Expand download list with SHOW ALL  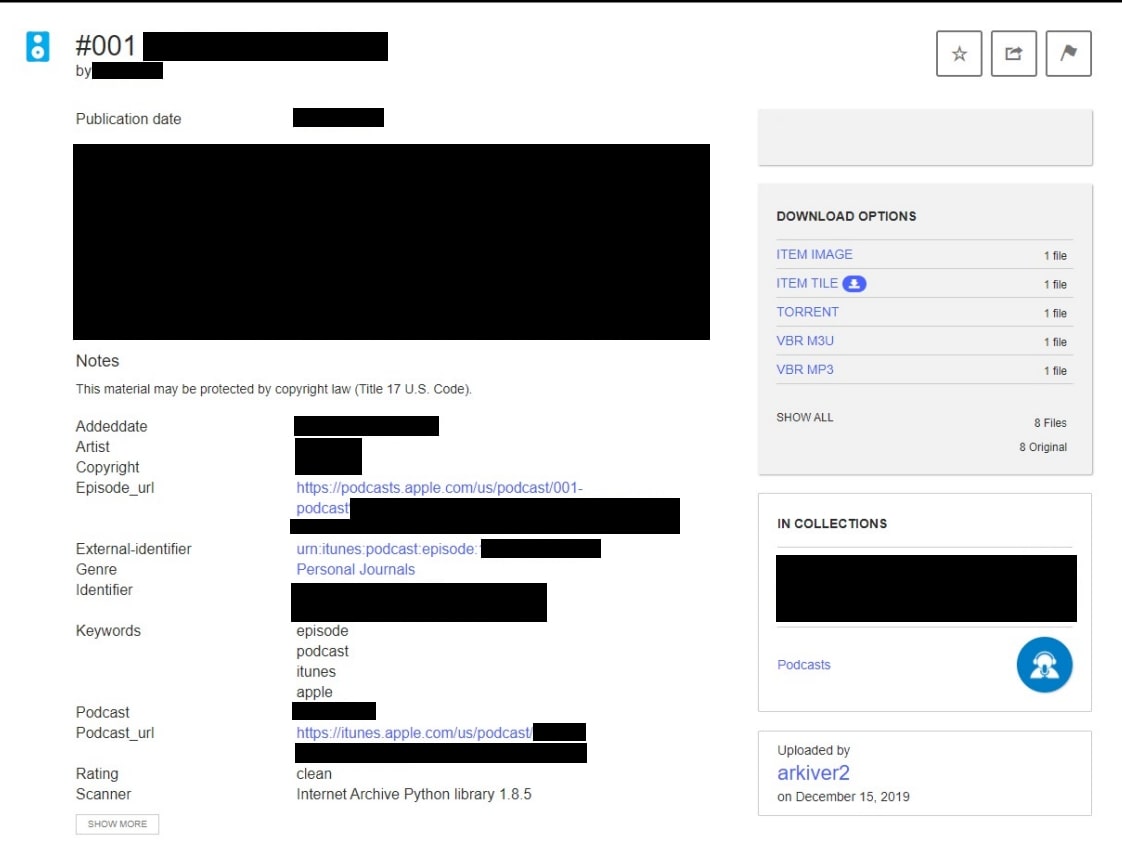click(x=805, y=418)
